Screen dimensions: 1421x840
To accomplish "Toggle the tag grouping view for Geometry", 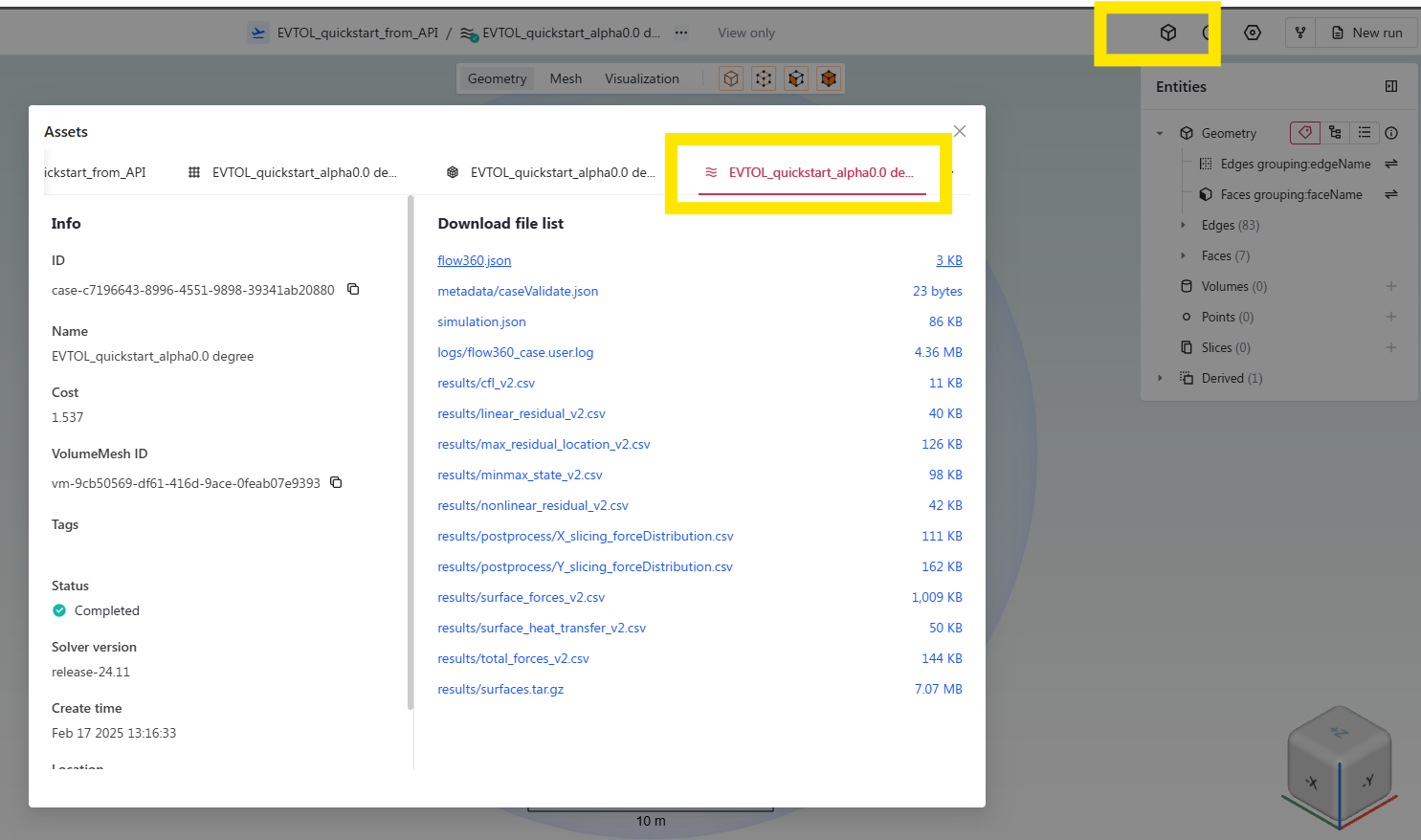I will pos(1304,133).
